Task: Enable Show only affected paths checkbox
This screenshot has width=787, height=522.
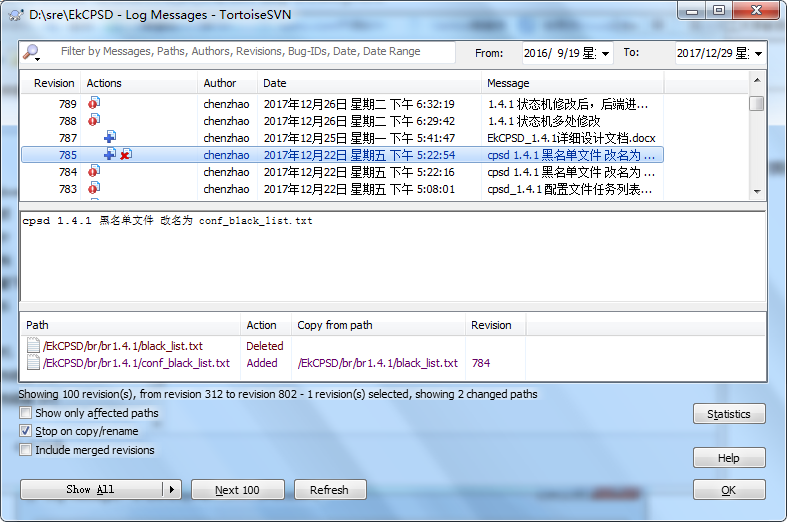Action: pyautogui.click(x=25, y=413)
